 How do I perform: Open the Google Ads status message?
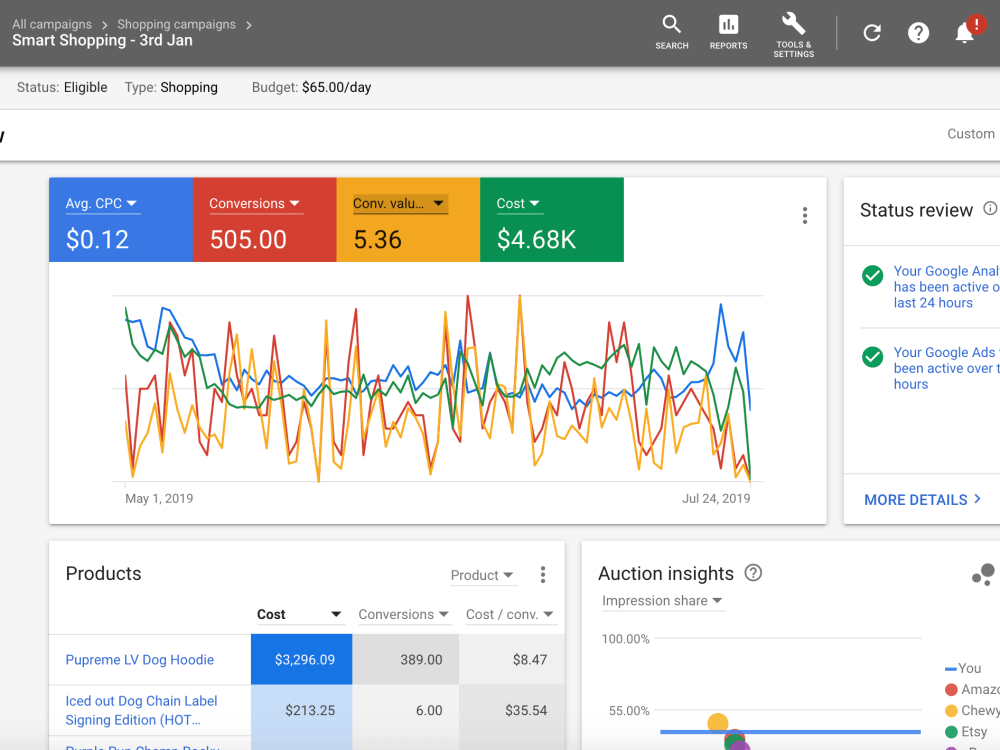click(946, 368)
